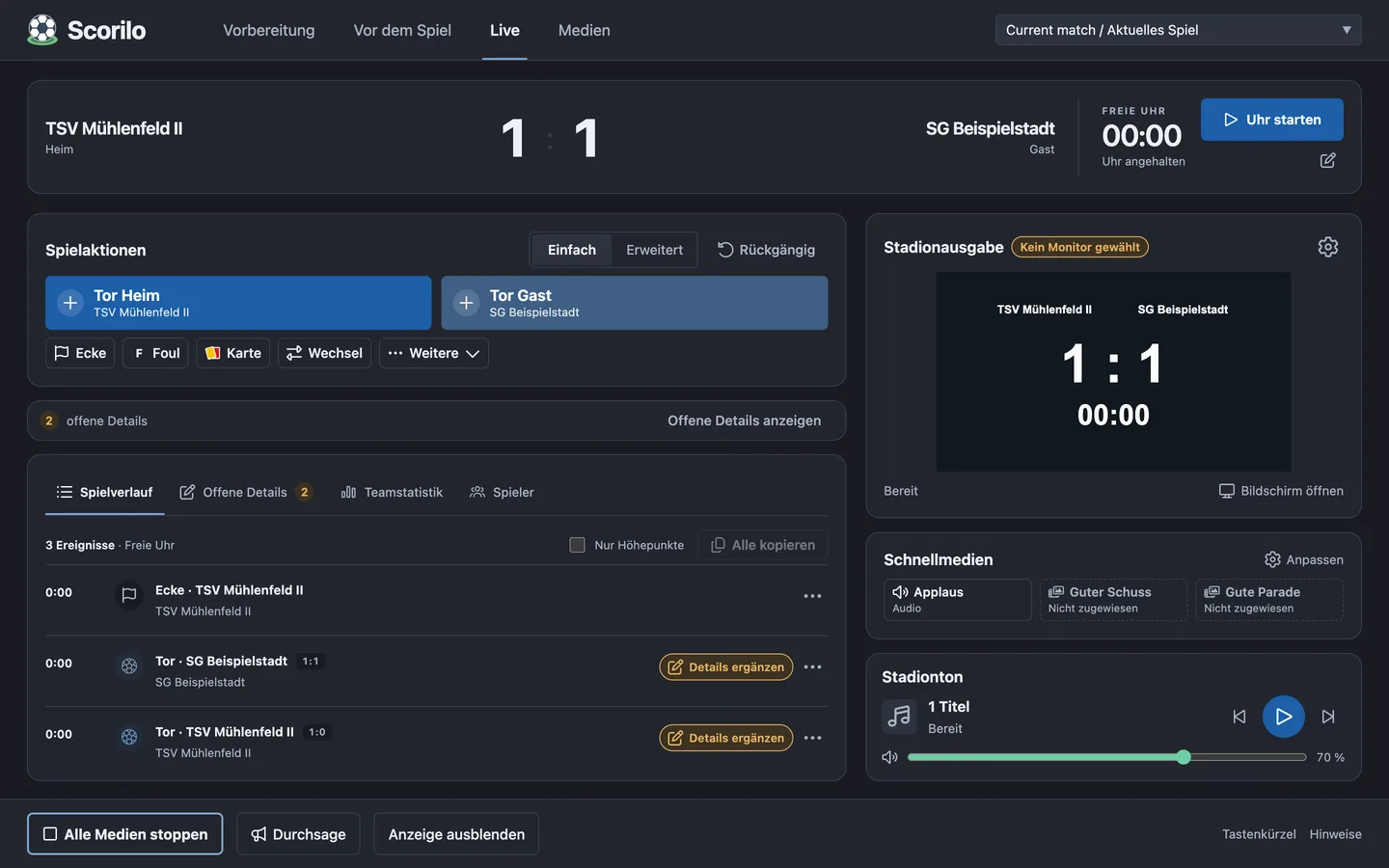Open Tastenkürzel link
The image size is (1389, 868).
pyautogui.click(x=1259, y=834)
